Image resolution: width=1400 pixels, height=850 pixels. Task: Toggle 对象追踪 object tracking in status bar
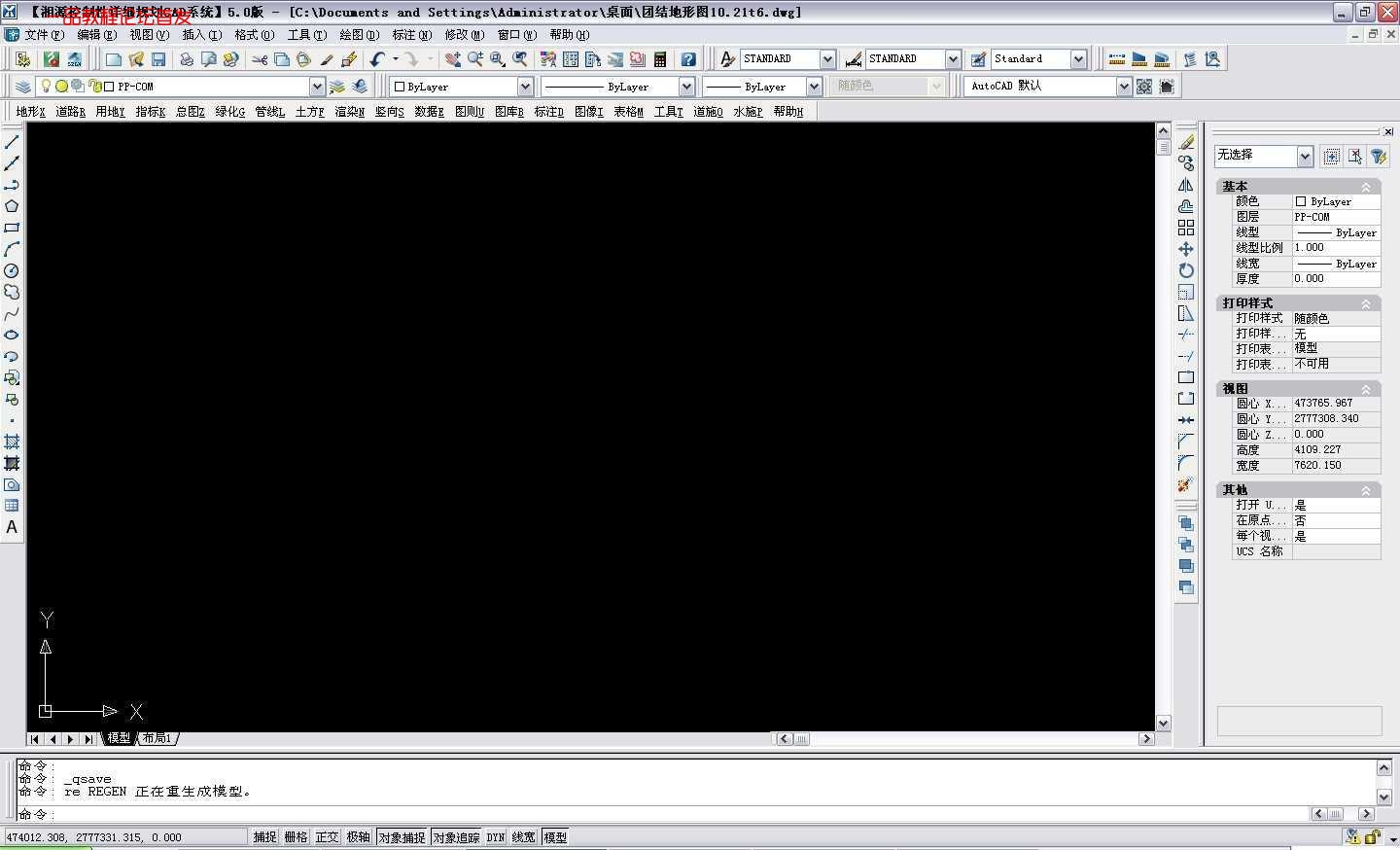point(456,837)
